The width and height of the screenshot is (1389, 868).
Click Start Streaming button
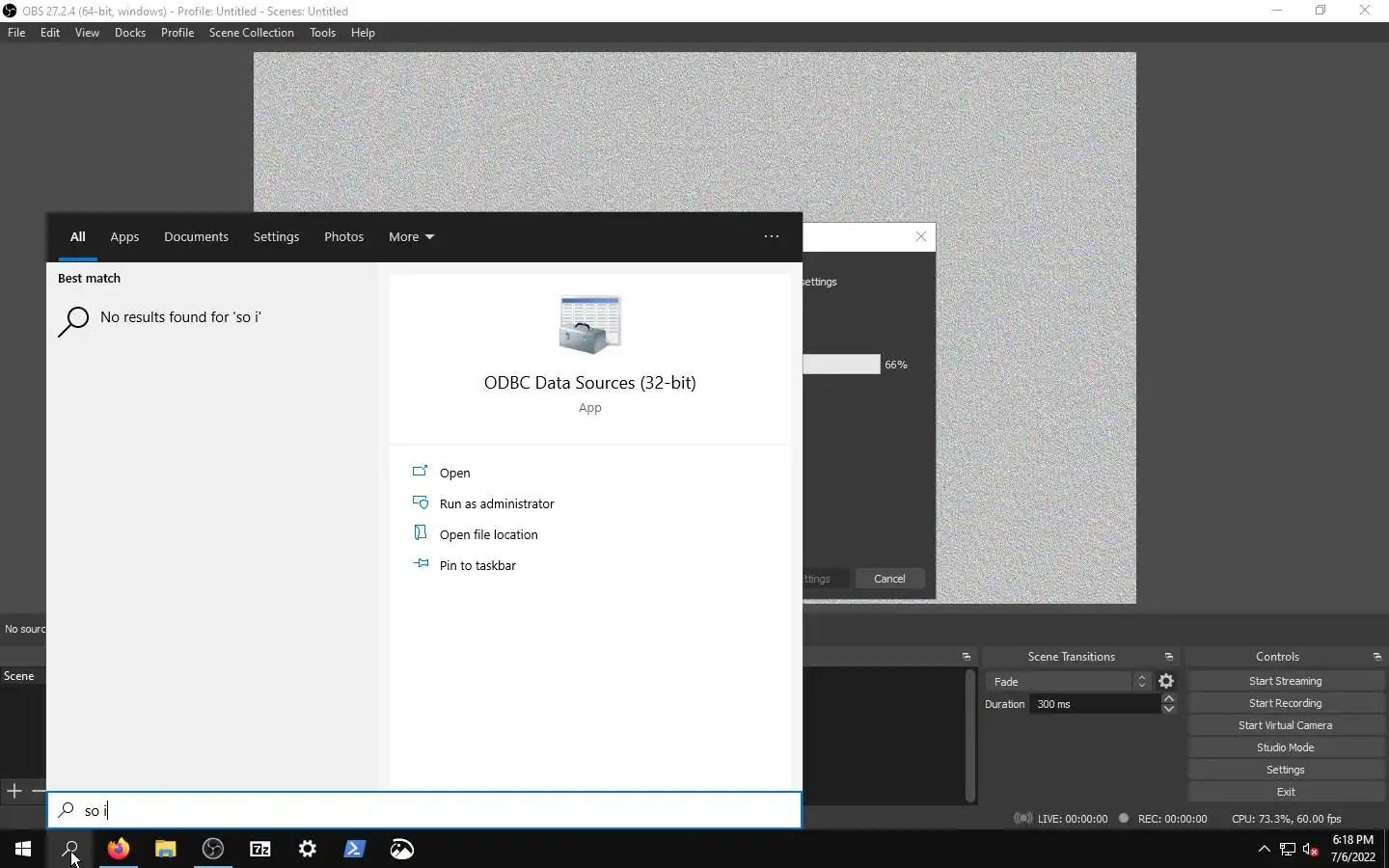point(1286,681)
